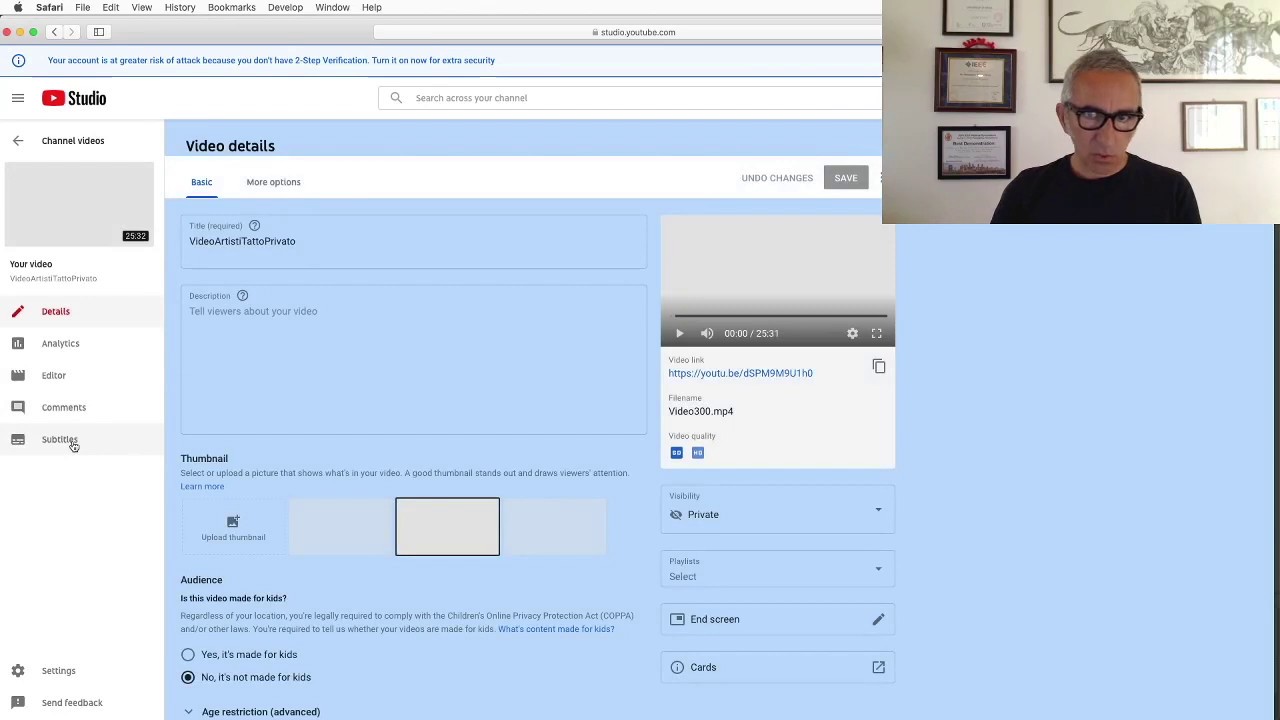Show help for the Description field
1280x720 pixels.
242,296
